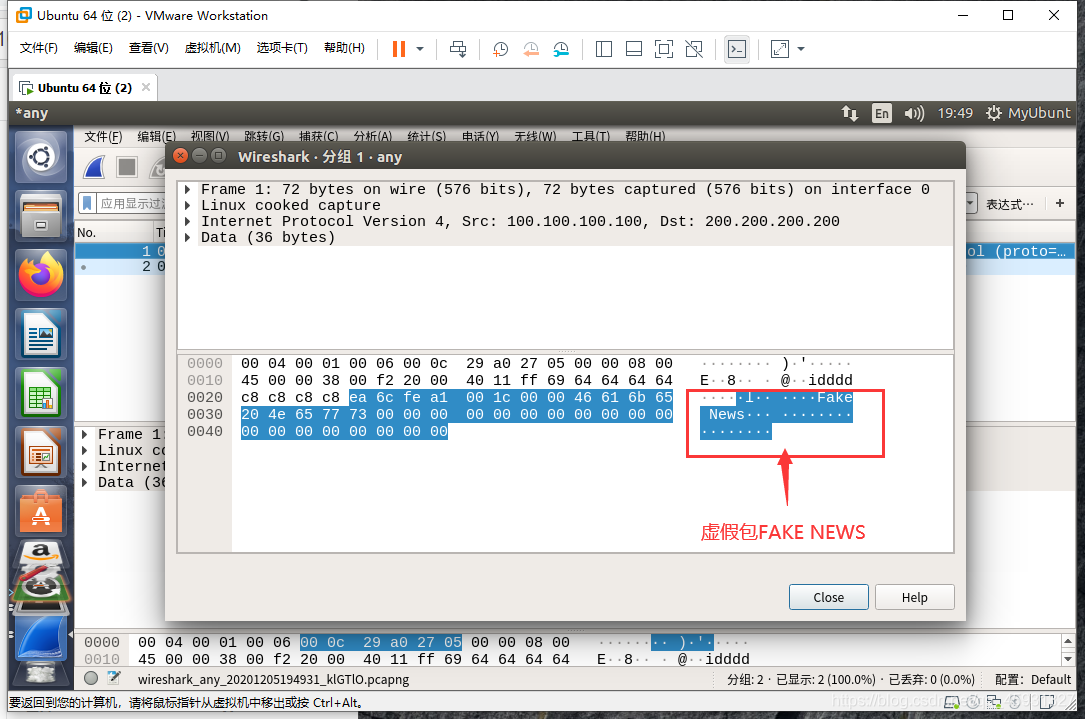Switch to Wireshark via launcher shark icon
1085x719 pixels.
(41, 637)
